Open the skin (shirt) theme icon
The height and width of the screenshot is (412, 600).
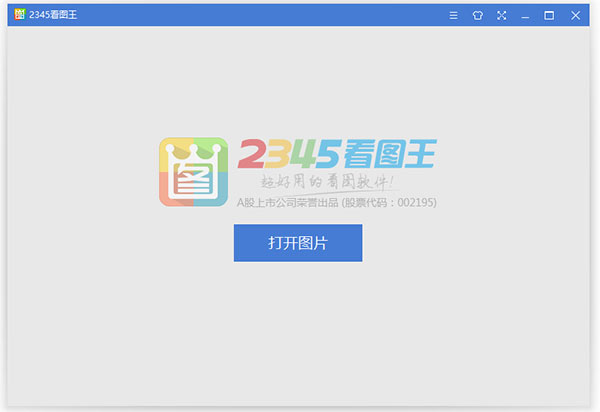point(477,15)
